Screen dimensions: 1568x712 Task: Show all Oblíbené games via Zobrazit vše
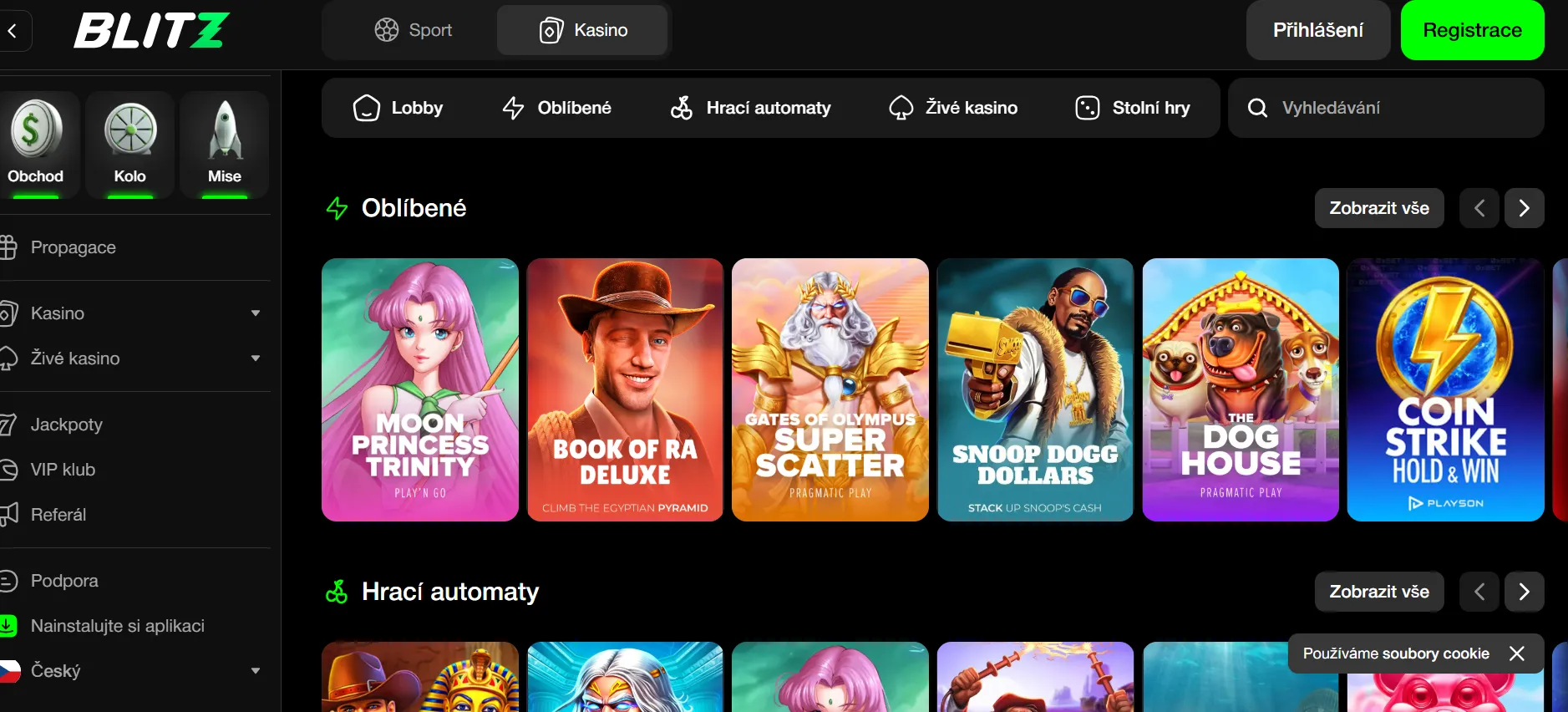(x=1378, y=208)
